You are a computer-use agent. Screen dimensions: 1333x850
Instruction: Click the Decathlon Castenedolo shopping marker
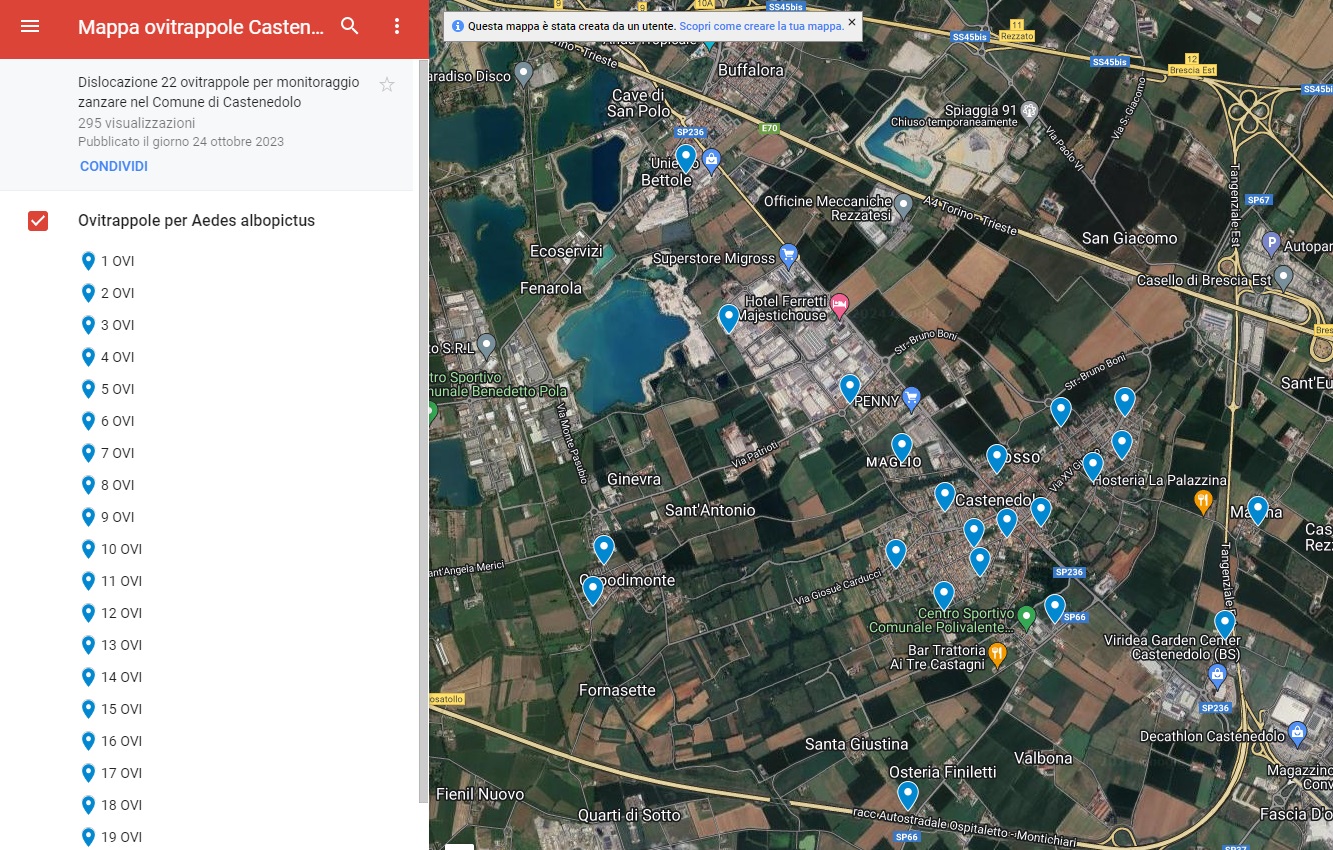(x=1298, y=733)
